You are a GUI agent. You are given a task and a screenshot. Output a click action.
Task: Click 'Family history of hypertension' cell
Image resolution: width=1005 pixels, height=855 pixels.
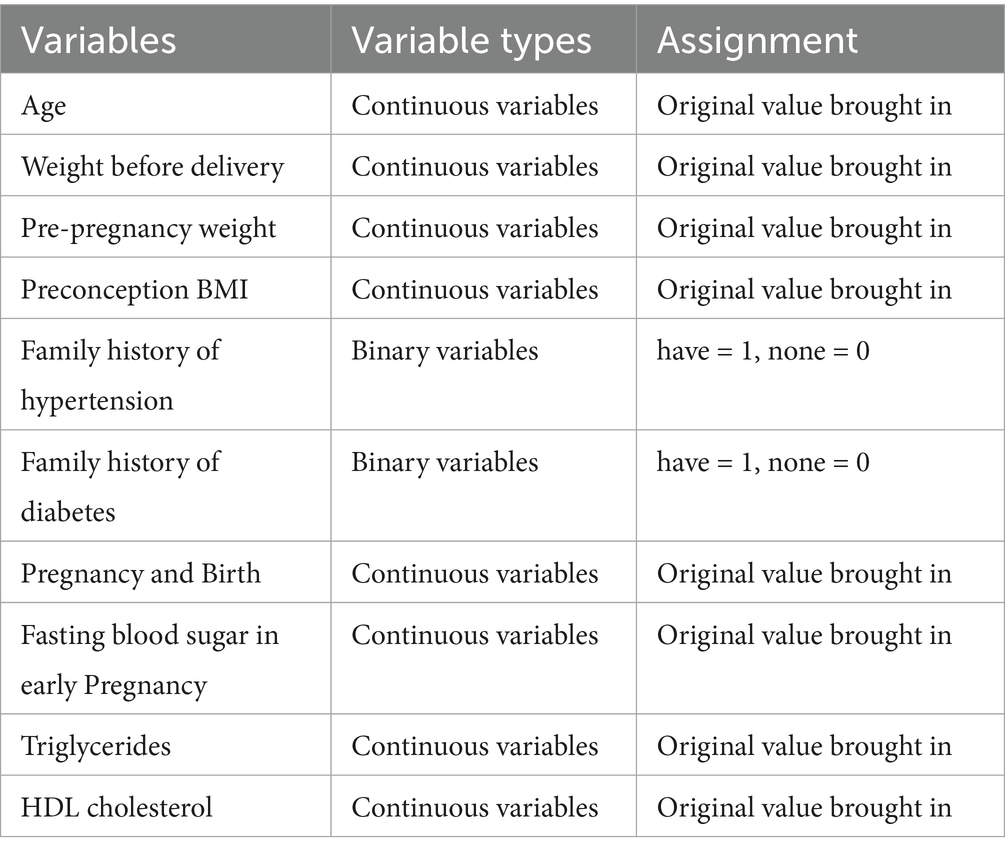[x=120, y=375]
